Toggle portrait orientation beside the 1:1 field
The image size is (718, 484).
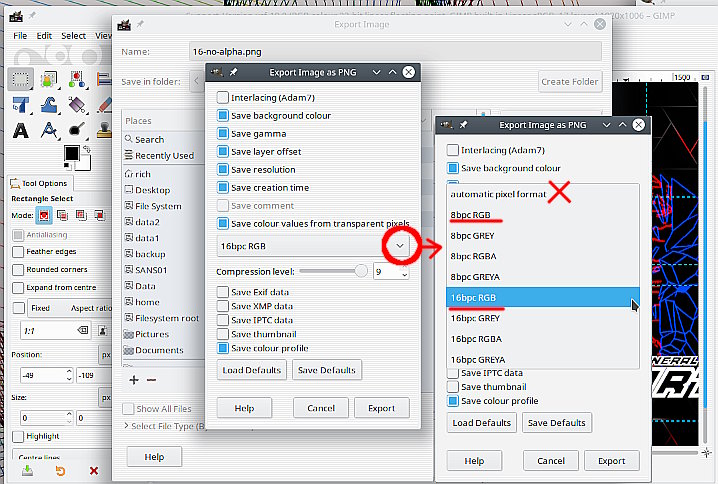(x=103, y=330)
